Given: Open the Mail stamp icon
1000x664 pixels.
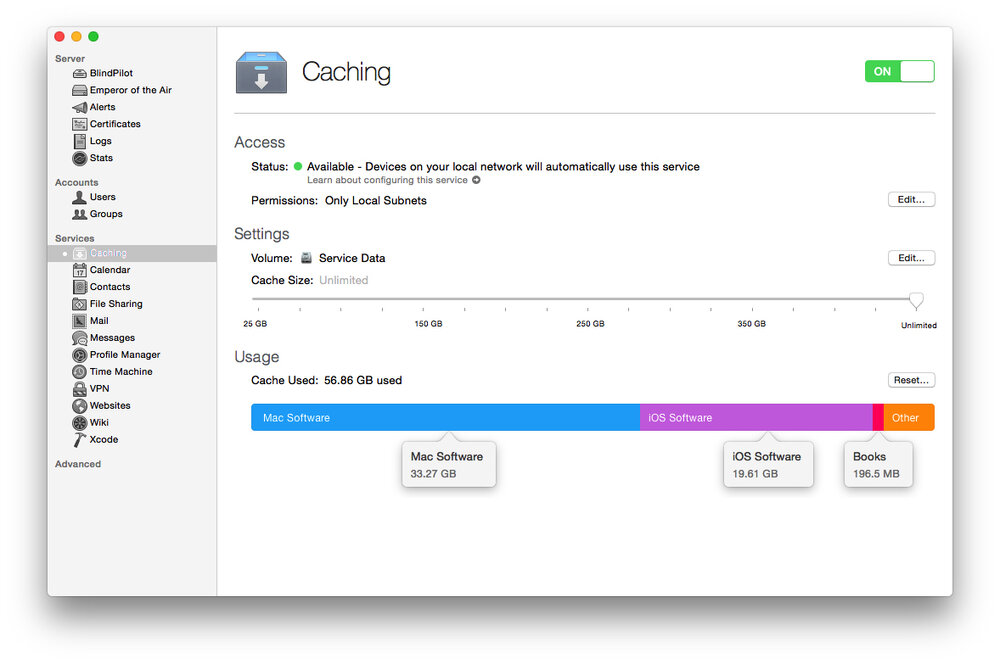Looking at the screenshot, I should (80, 321).
